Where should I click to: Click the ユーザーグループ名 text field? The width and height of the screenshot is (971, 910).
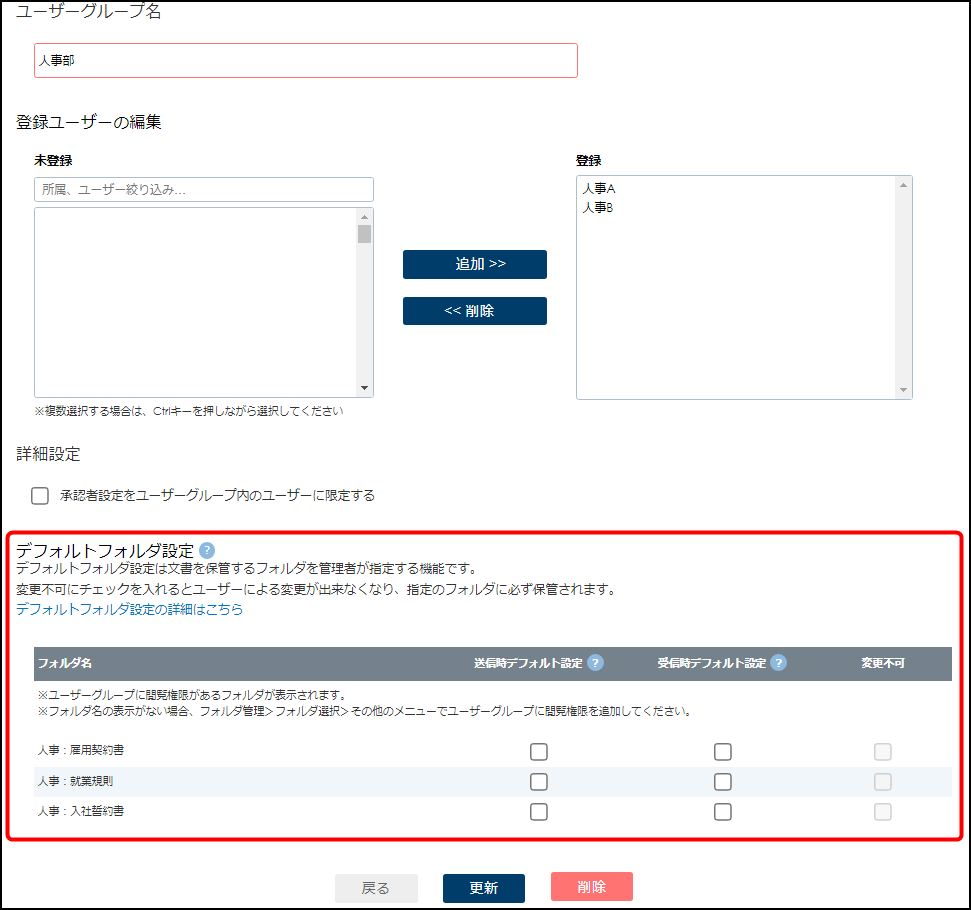pos(305,61)
